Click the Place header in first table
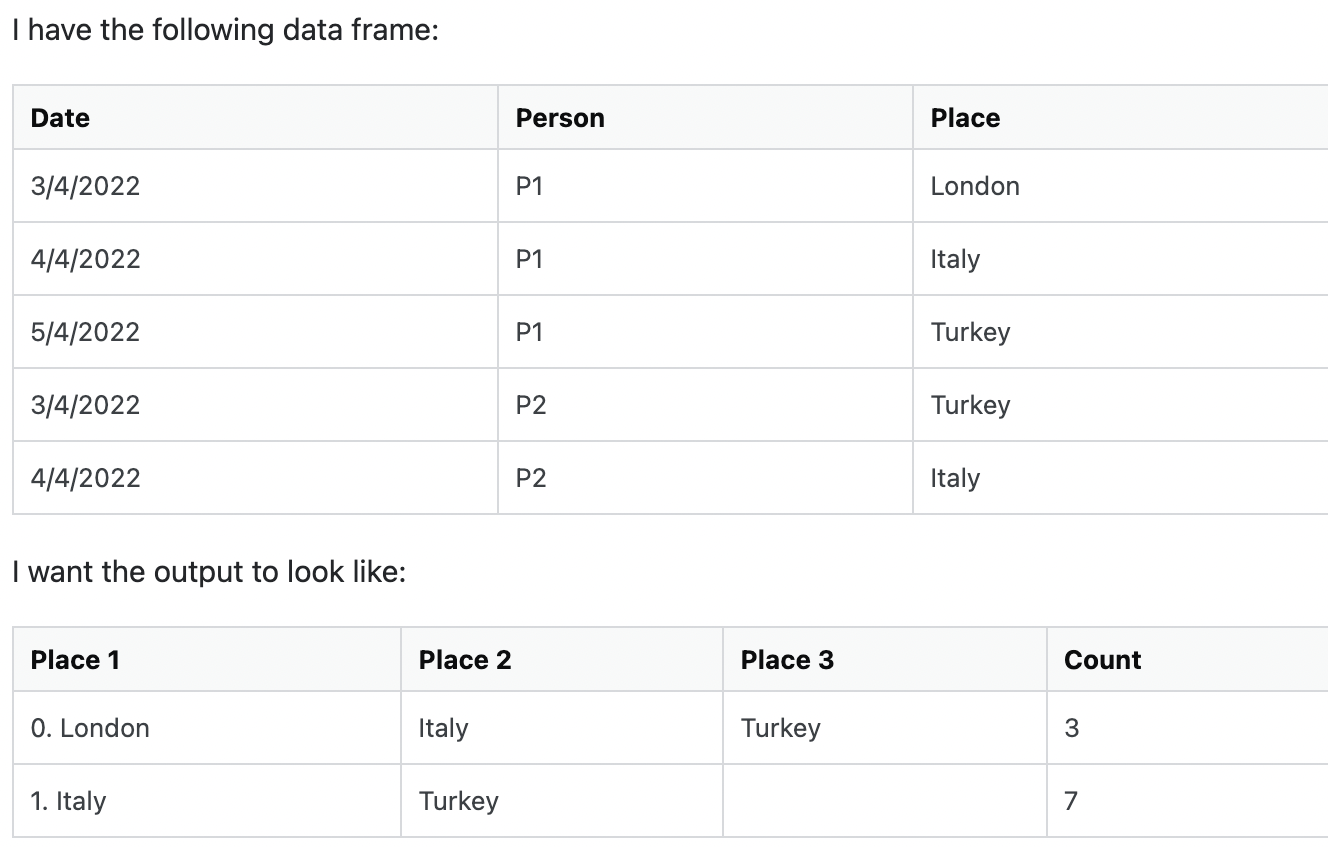The height and width of the screenshot is (847, 1328). pyautogui.click(x=965, y=118)
